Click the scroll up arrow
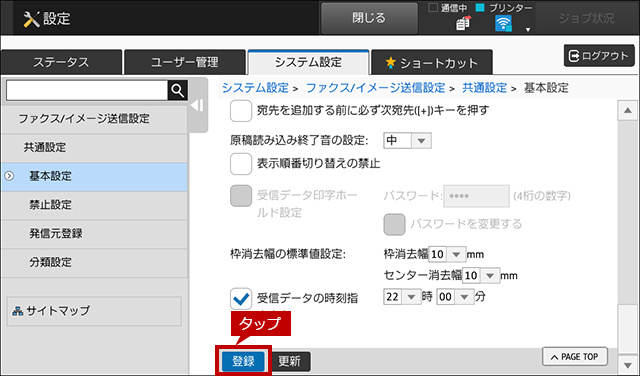 click(627, 110)
